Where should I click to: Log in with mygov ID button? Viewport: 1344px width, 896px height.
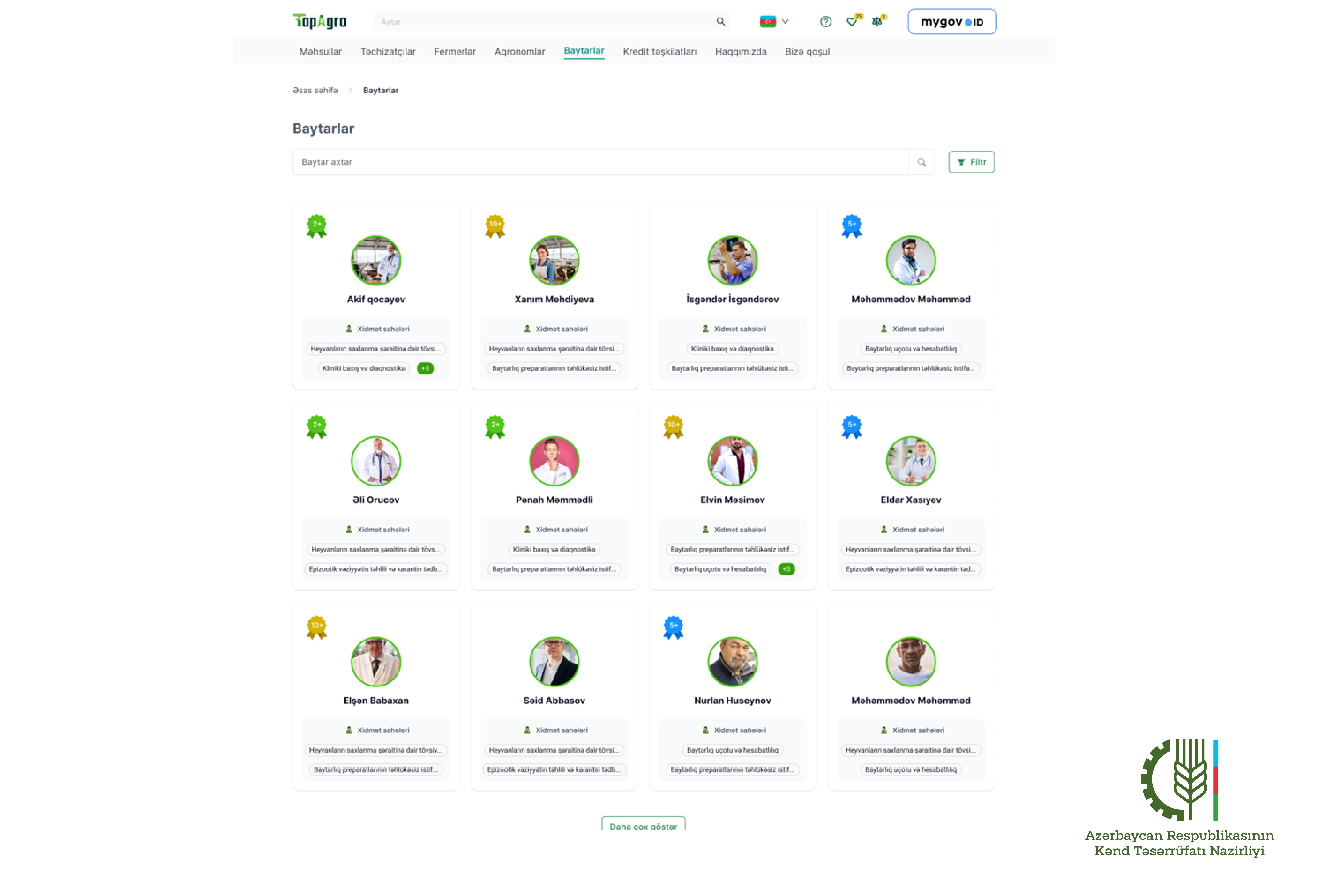952,22
